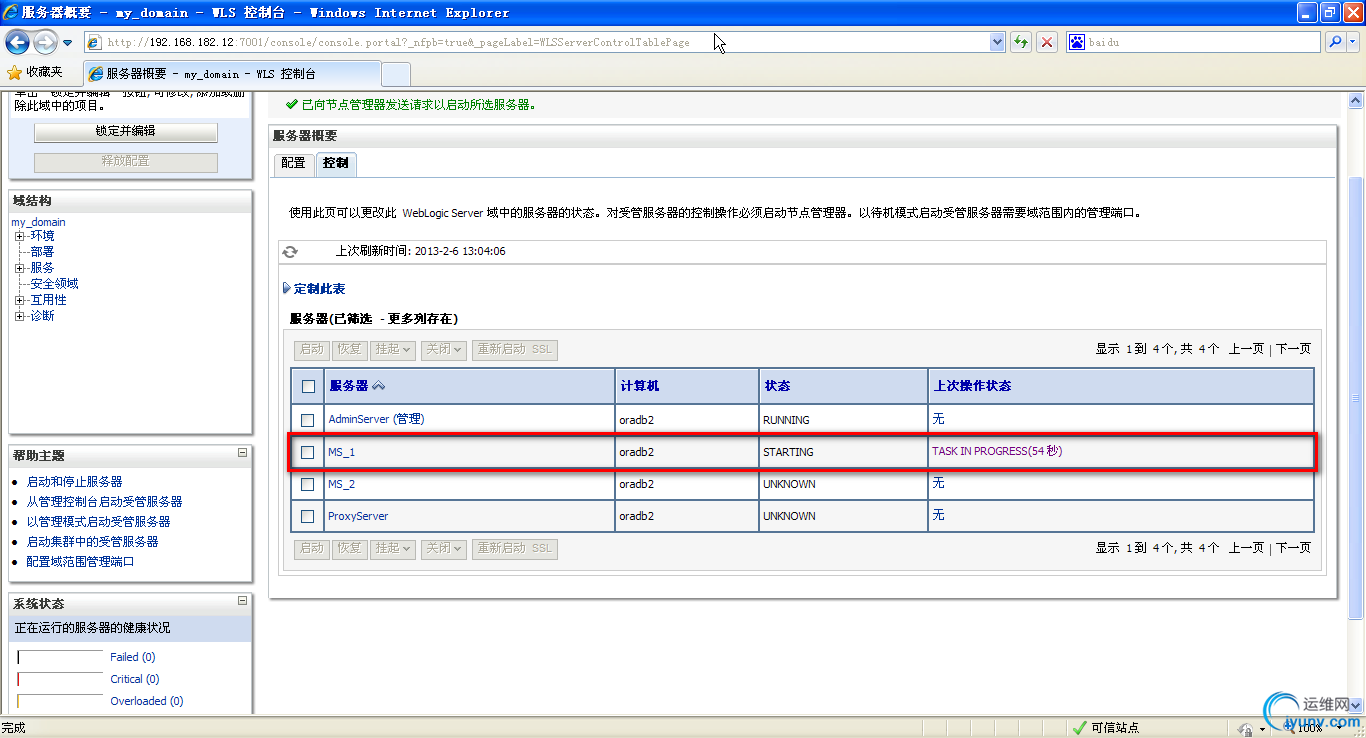
Task: Expand the 环境 tree node
Action: click(19, 236)
